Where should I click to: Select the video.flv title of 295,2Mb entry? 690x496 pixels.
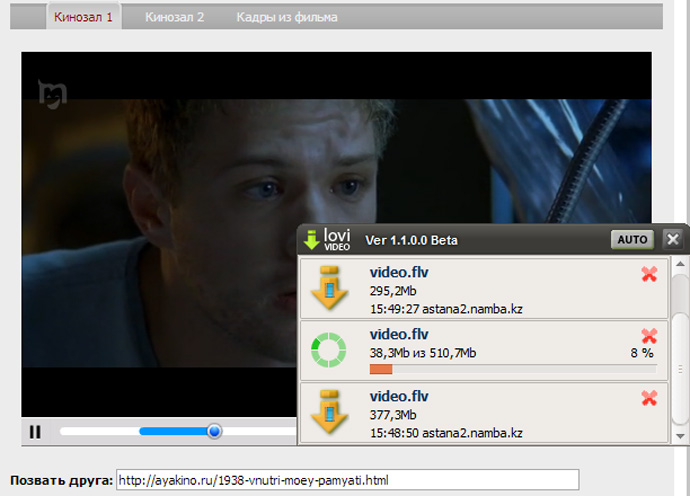[x=399, y=272]
